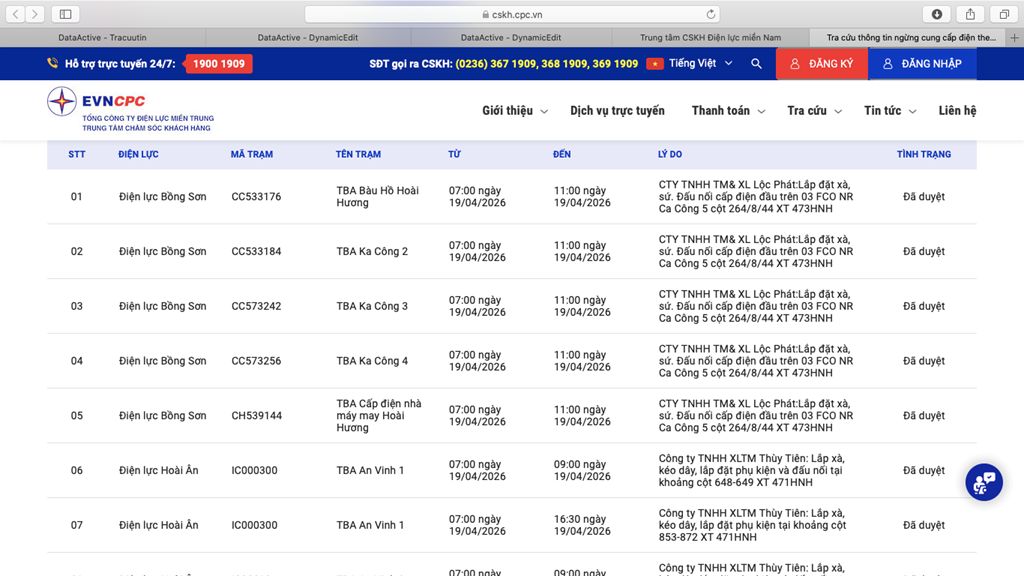The image size is (1024, 576).
Task: Expand the Giới thiệu menu
Action: click(x=514, y=111)
